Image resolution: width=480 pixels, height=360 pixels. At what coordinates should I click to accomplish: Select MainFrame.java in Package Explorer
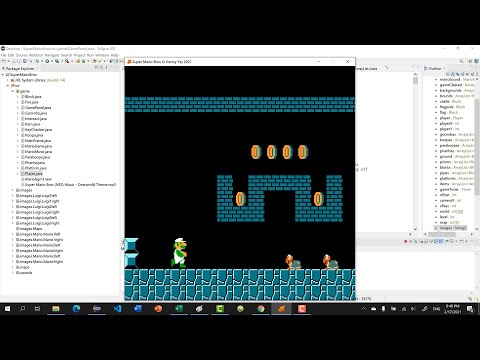click(35, 141)
